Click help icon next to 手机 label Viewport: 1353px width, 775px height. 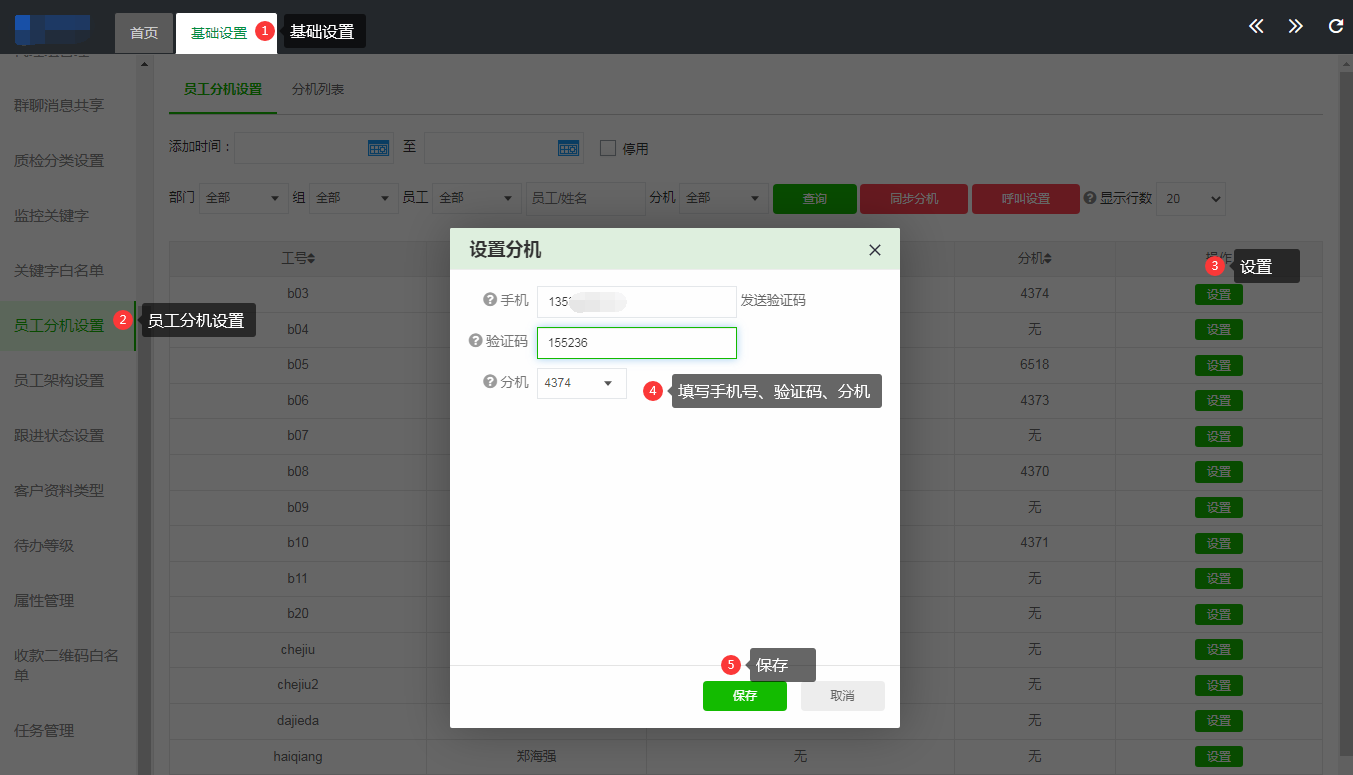(x=490, y=300)
